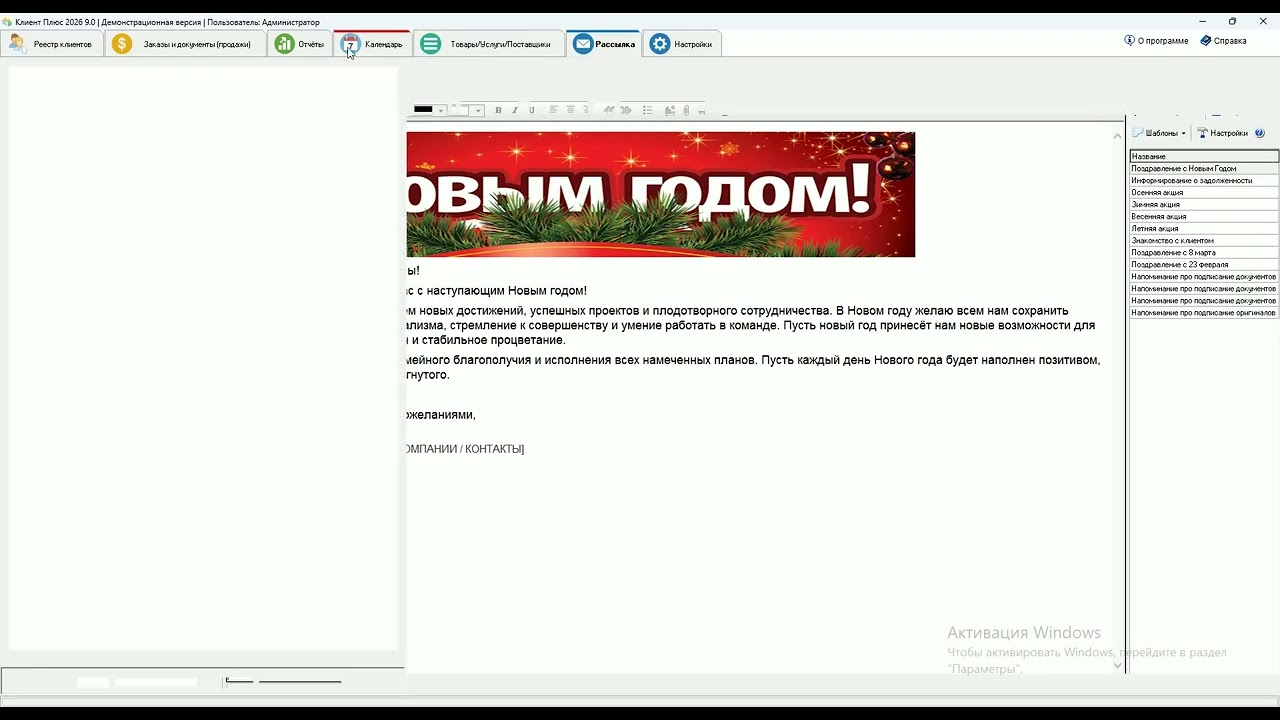Click the blue gear Настройки icon

[659, 44]
